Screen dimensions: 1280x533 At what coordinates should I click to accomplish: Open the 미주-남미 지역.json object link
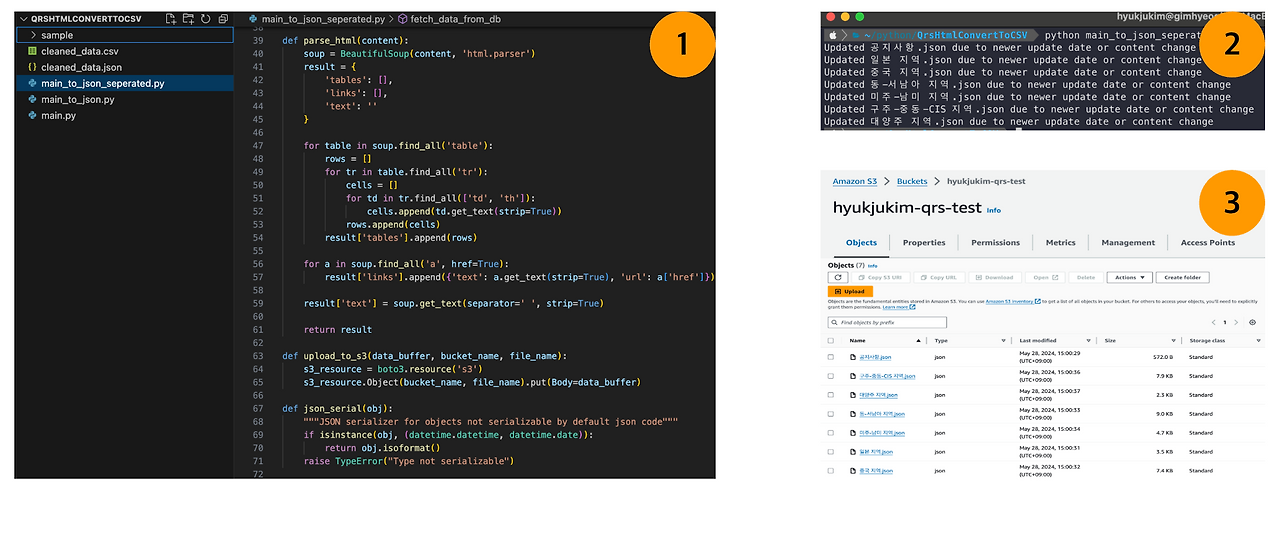click(x=882, y=433)
